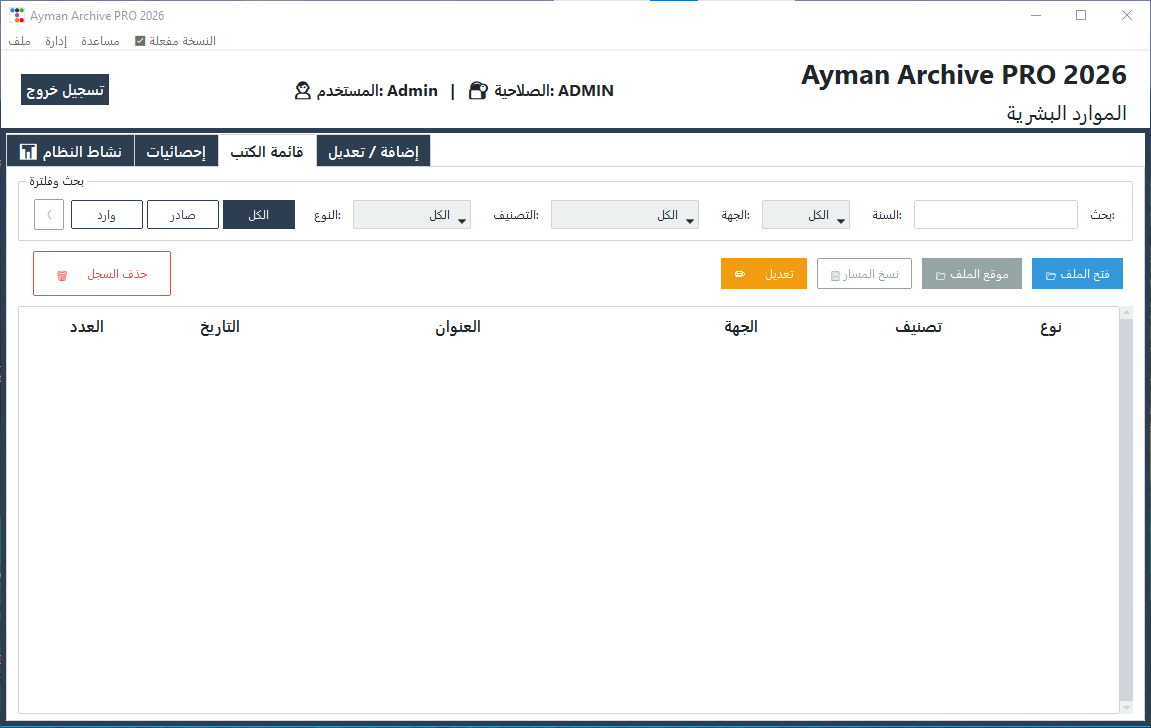
Task: Sort by the العدد column header
Action: tap(87, 327)
